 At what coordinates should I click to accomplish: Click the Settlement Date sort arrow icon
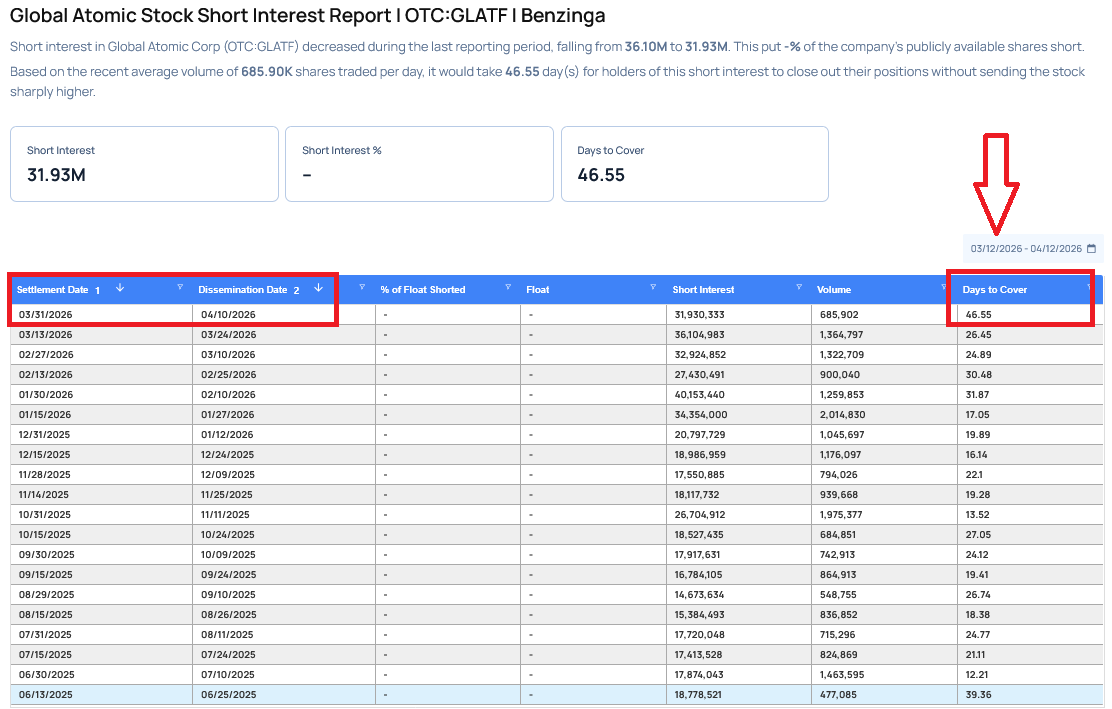[x=120, y=288]
